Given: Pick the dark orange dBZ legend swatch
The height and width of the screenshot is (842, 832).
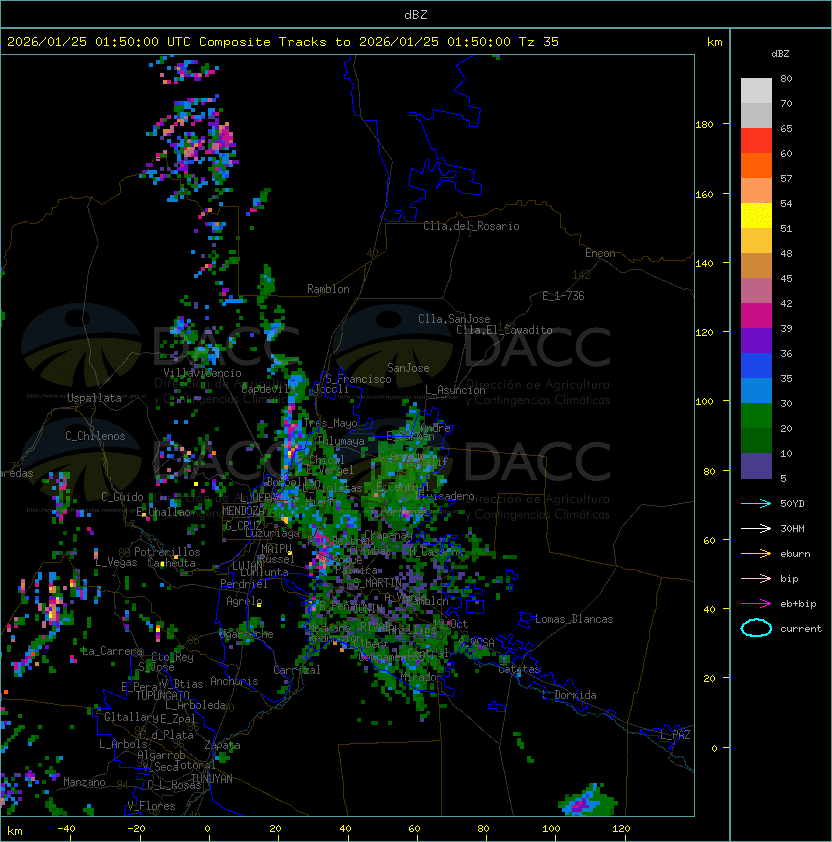Looking at the screenshot, I should [x=756, y=165].
